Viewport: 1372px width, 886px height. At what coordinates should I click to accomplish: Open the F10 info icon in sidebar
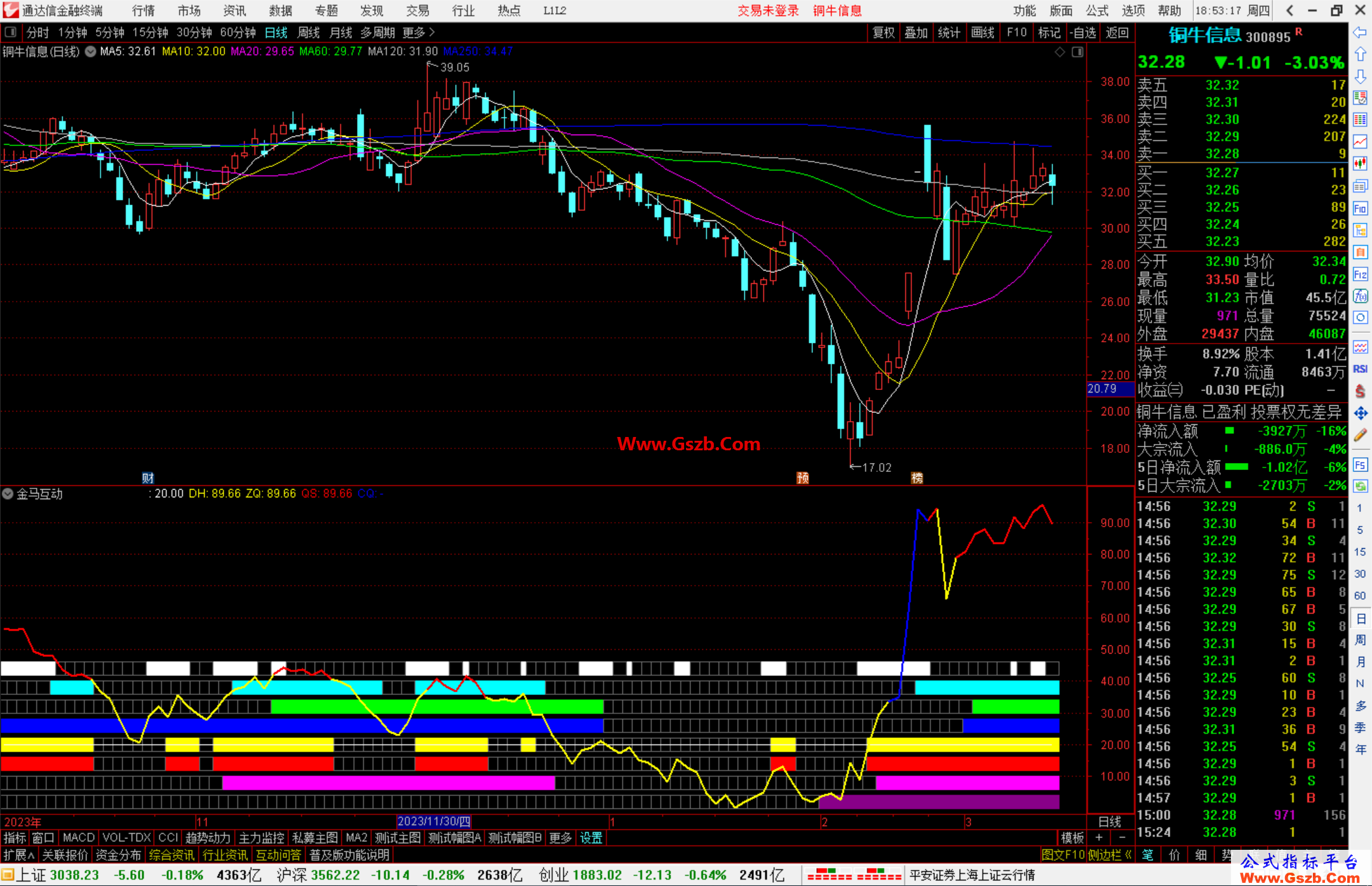coord(1360,208)
